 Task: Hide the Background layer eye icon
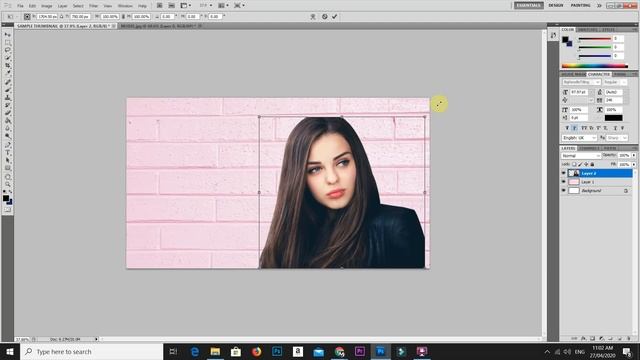pos(564,191)
